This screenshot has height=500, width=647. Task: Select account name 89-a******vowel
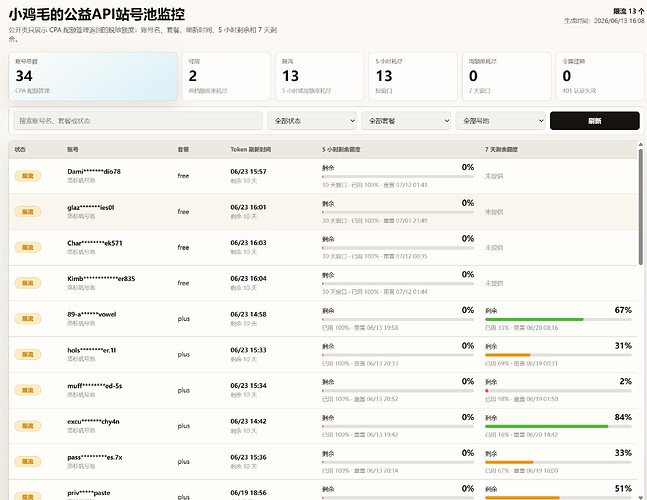92,314
